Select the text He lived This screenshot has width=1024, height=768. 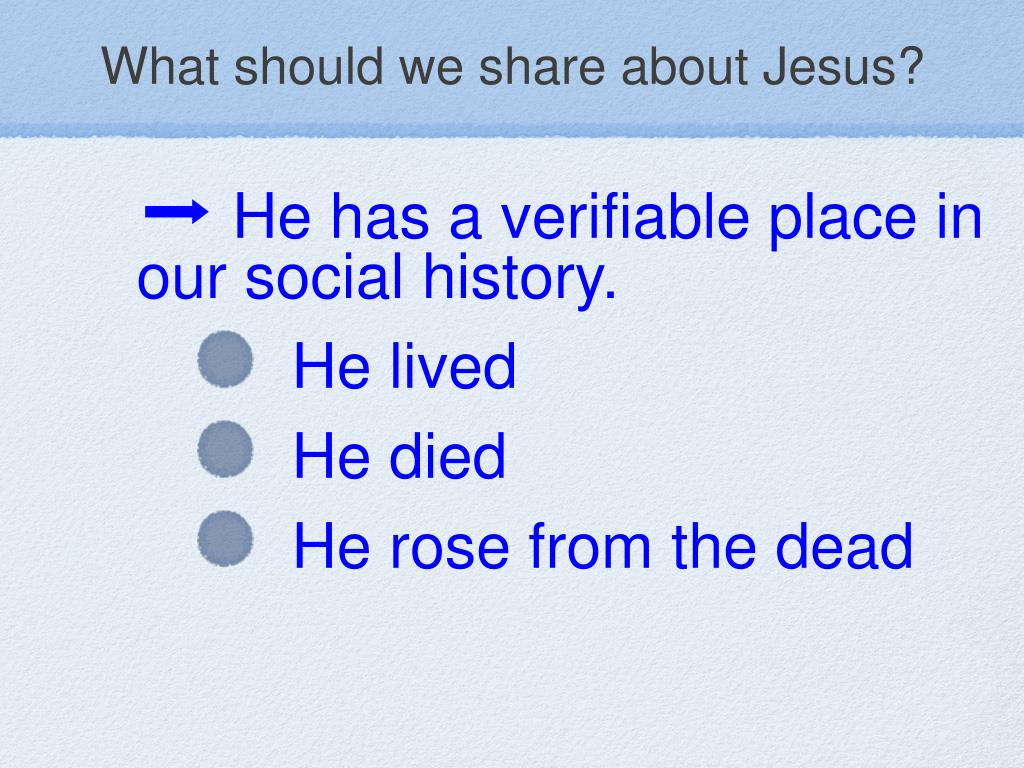click(405, 366)
